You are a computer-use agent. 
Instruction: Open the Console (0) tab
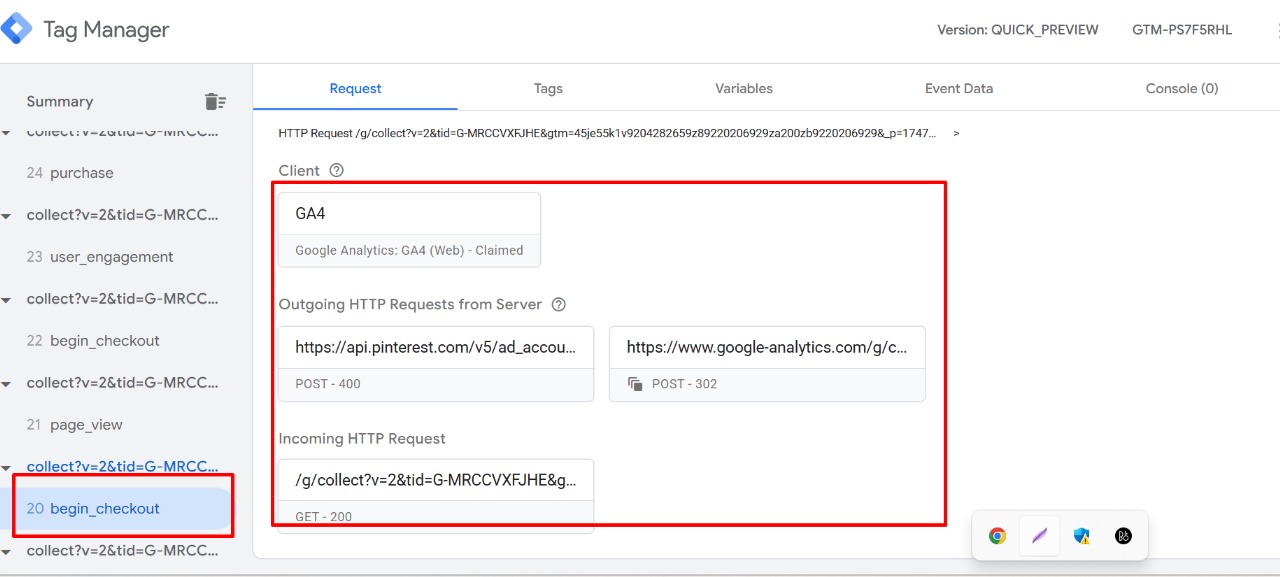(1182, 88)
